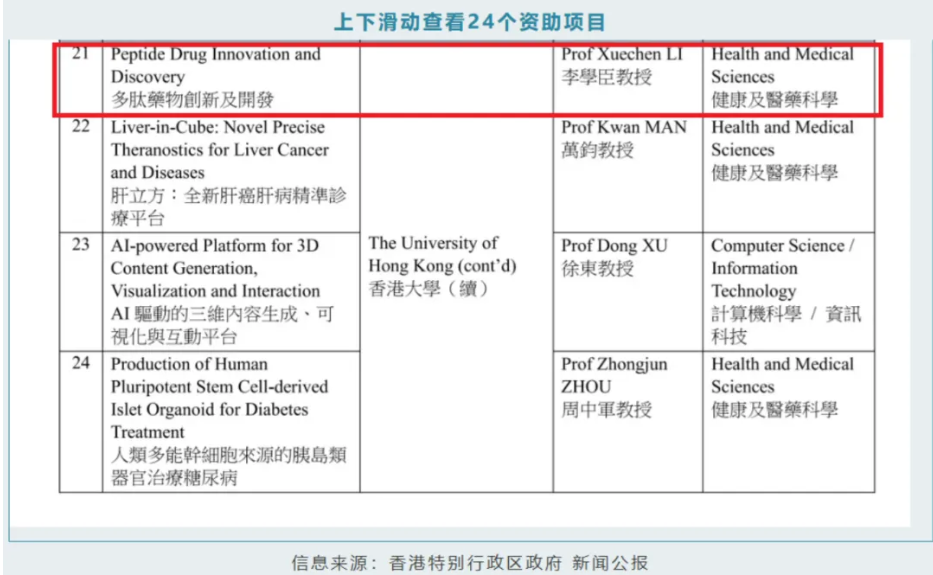Click the heading 上下滑动查看24个资助项目
This screenshot has width=933, height=575.
click(469, 22)
